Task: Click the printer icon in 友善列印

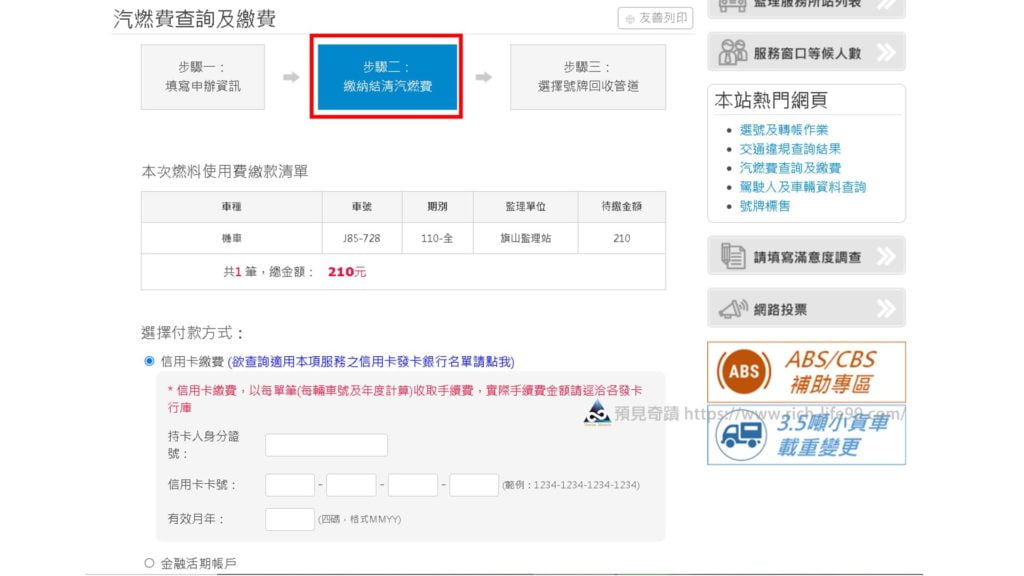Action: click(630, 19)
